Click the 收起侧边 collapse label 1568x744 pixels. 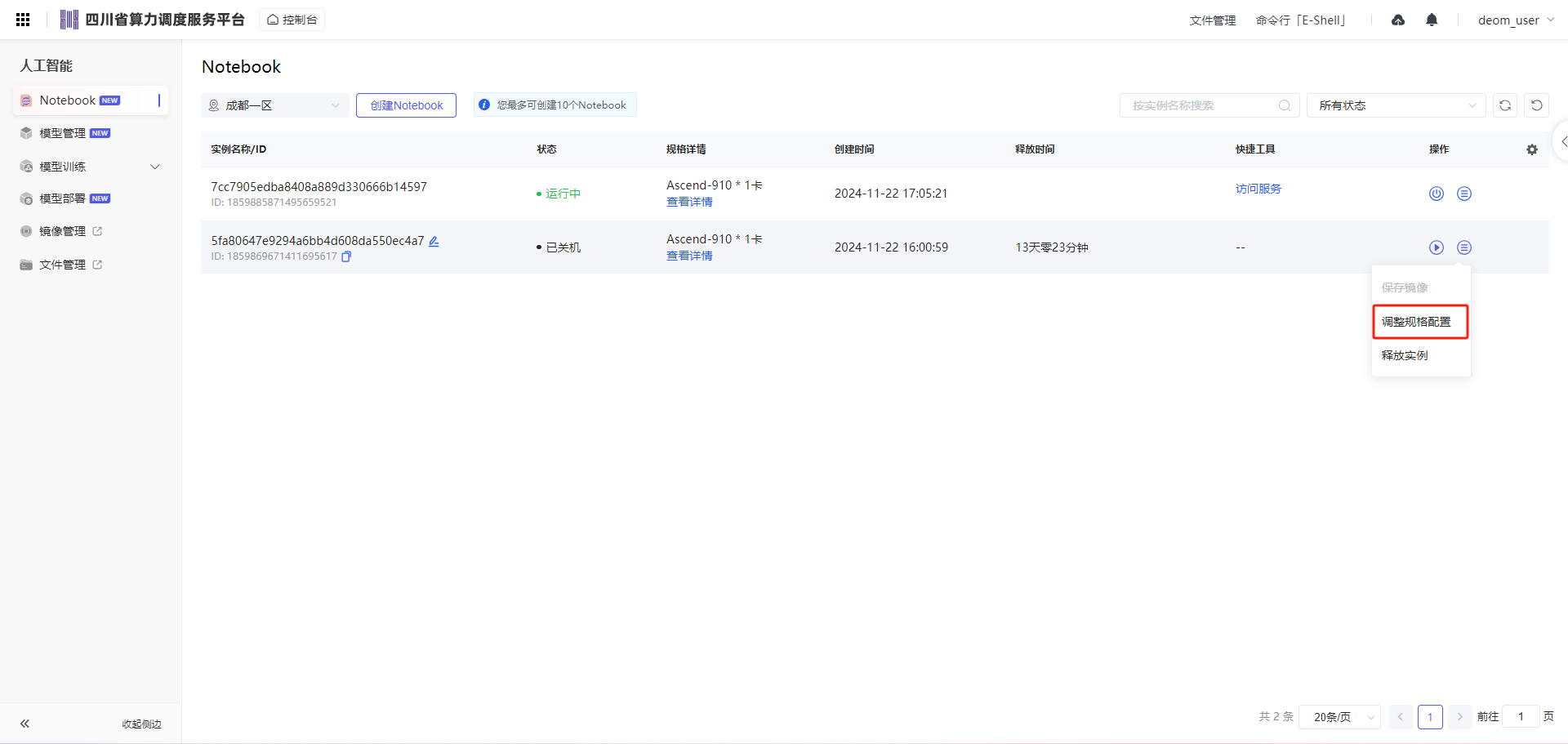click(142, 724)
